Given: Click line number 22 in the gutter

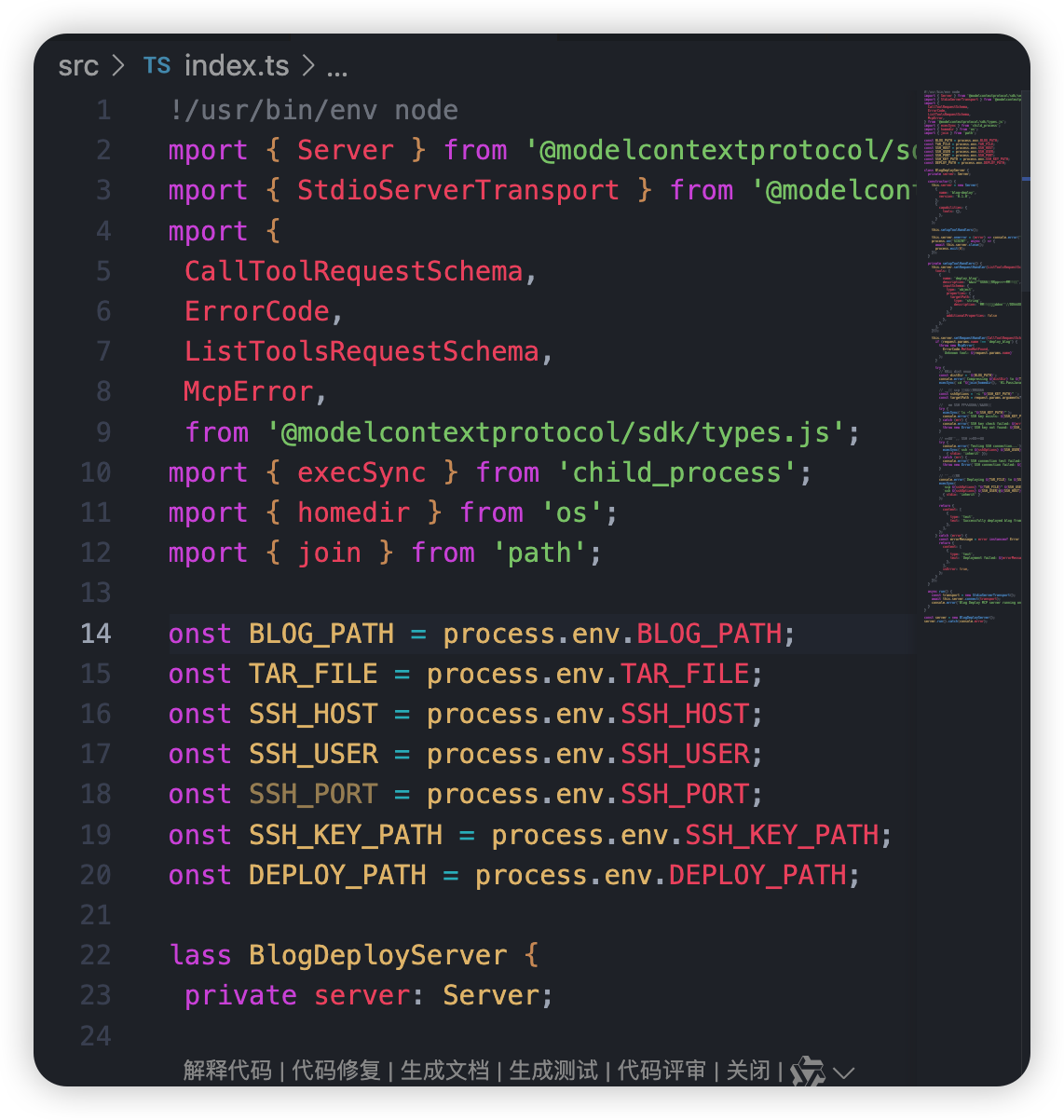Looking at the screenshot, I should (96, 955).
